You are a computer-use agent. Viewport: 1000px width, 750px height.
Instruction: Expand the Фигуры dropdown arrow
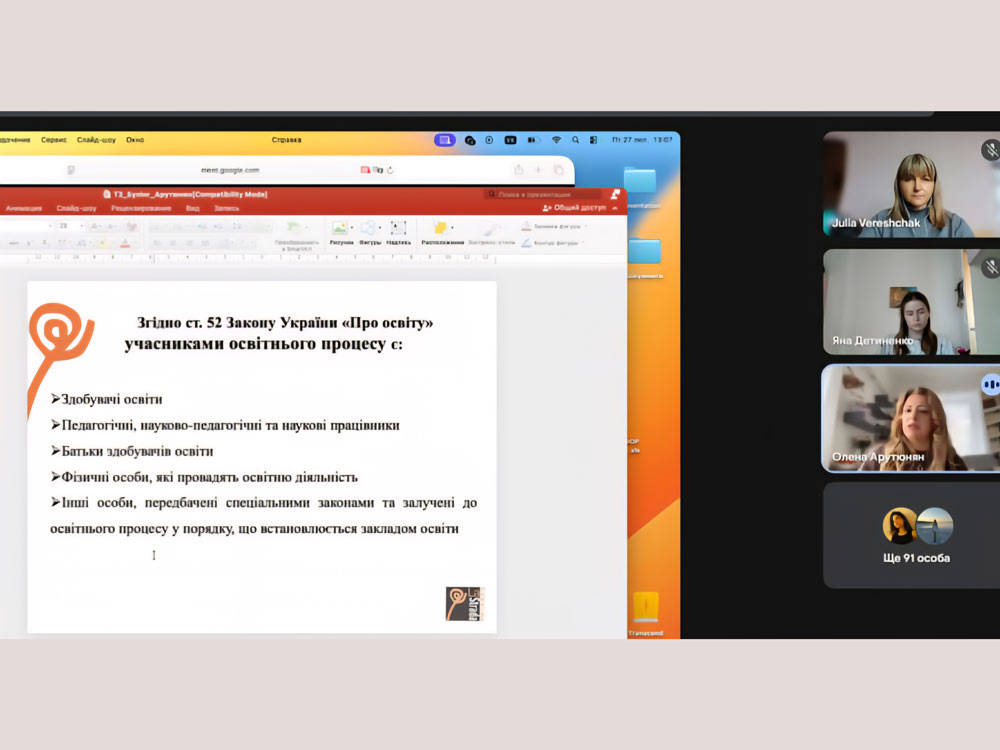pos(381,228)
